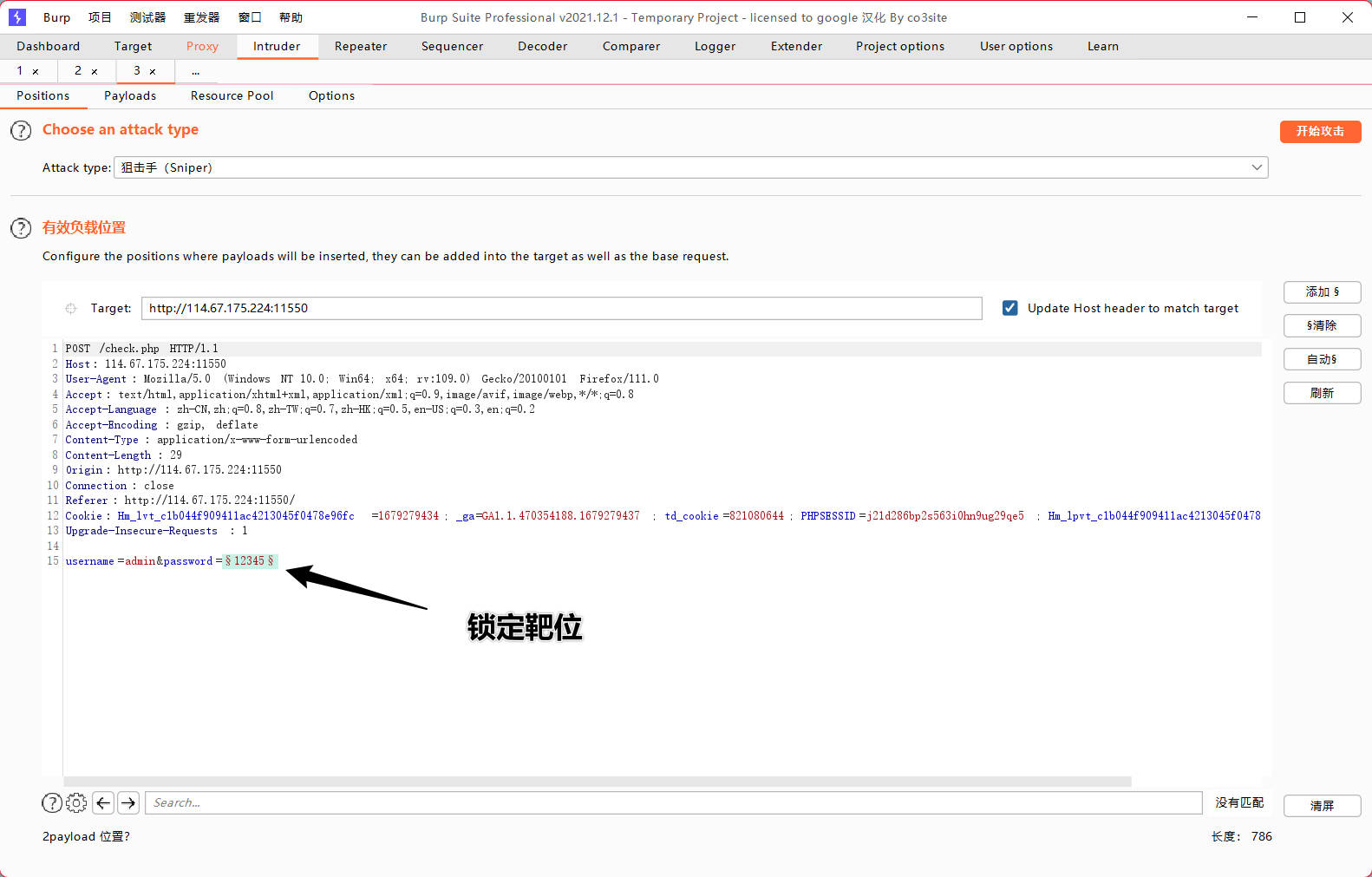Open the 重发器 menu

[x=201, y=17]
